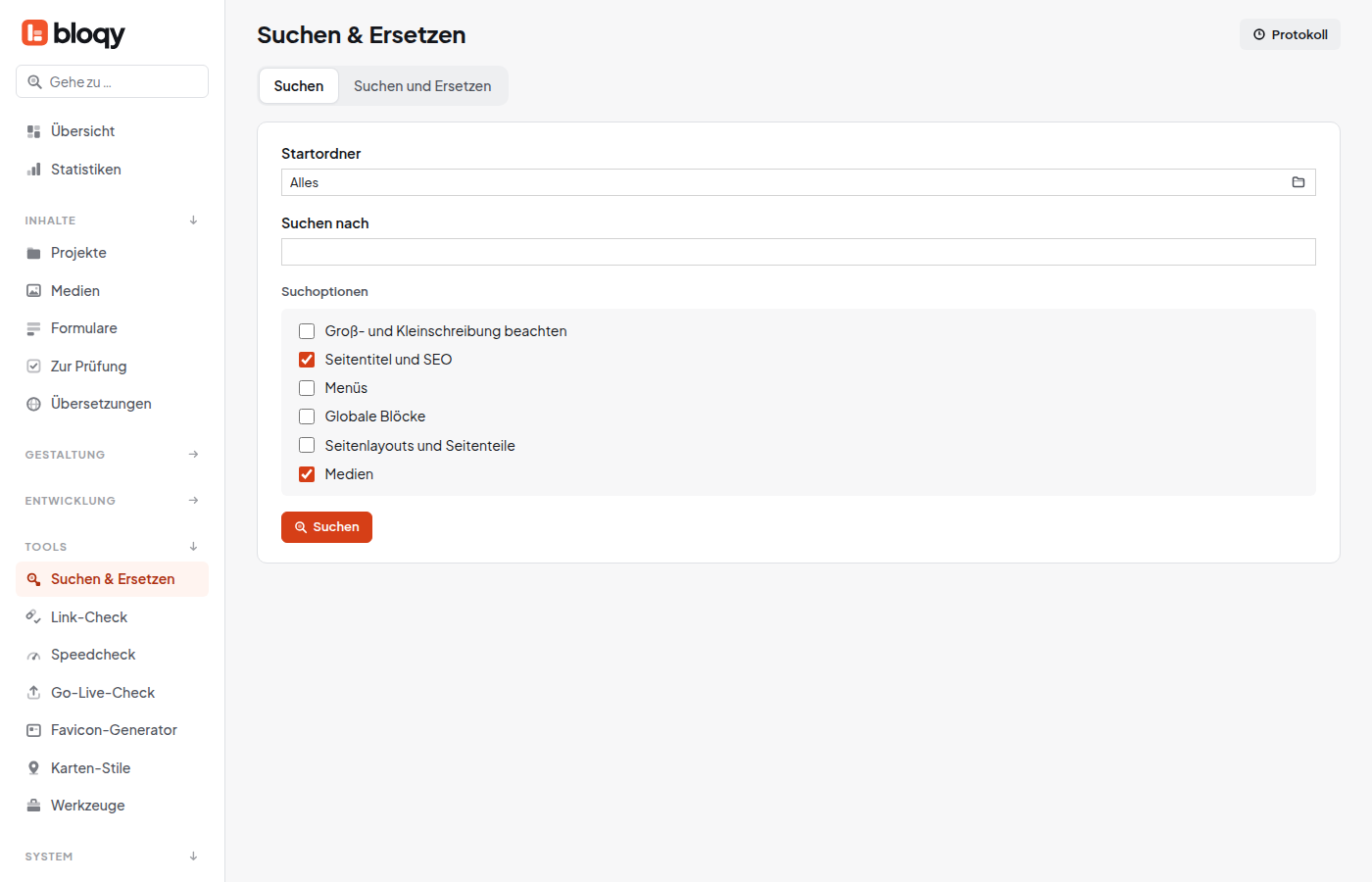Switch to the Suchen tab
This screenshot has height=882, width=1372.
(x=299, y=86)
